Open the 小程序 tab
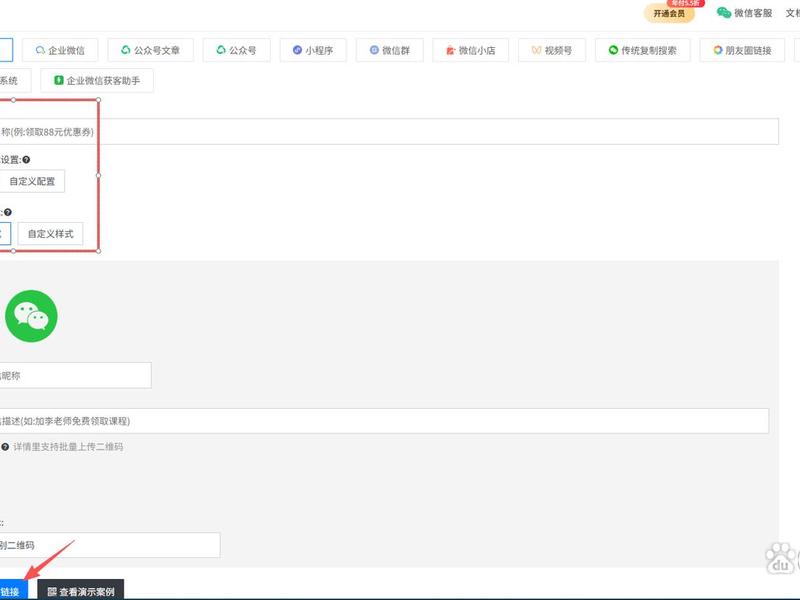 tap(313, 50)
